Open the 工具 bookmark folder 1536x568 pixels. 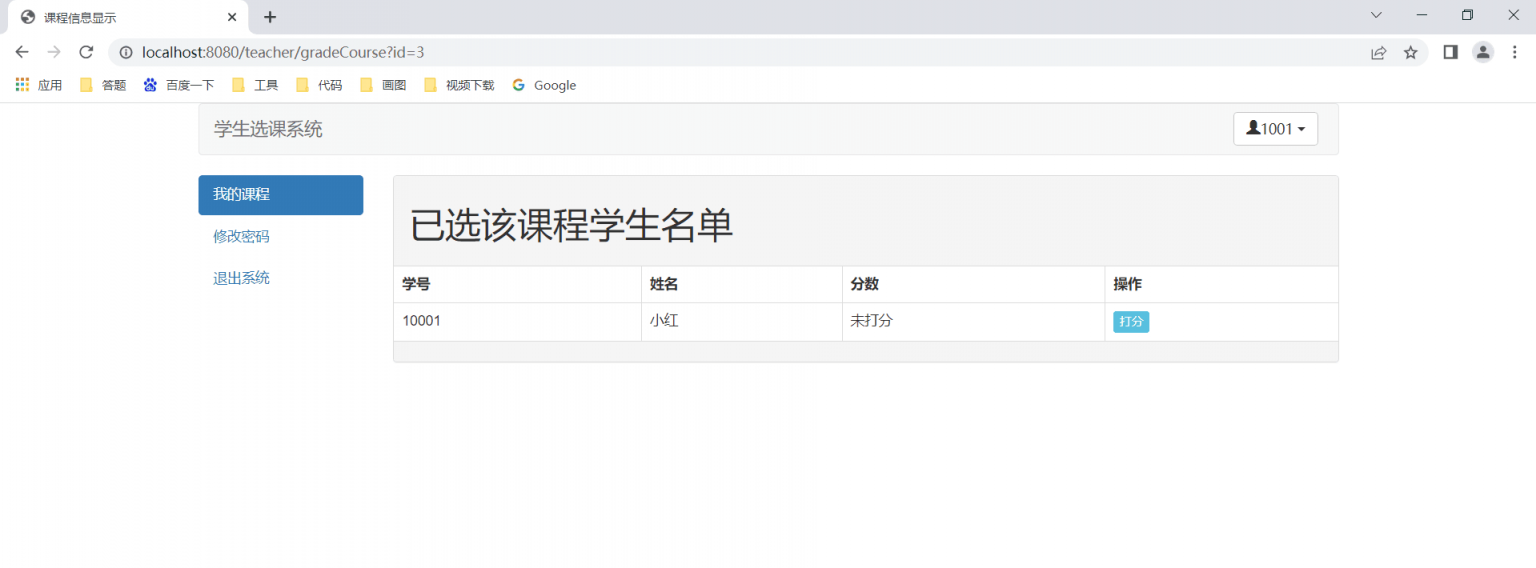pyautogui.click(x=255, y=85)
